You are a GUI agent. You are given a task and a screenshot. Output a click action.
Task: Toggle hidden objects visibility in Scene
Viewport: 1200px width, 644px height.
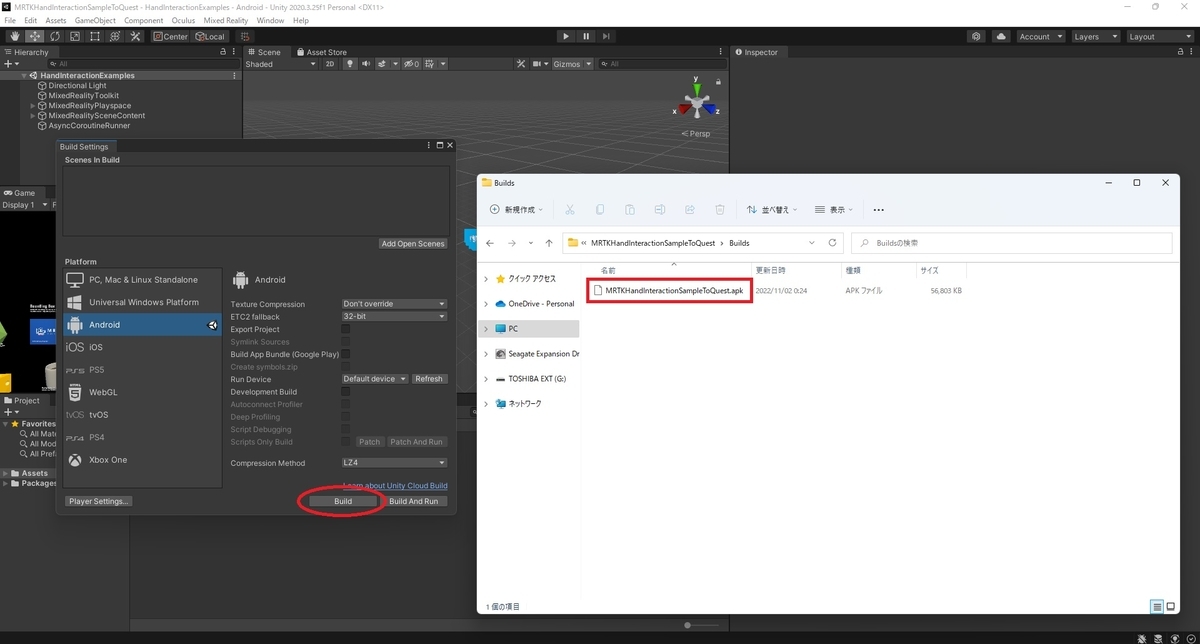[x=411, y=64]
